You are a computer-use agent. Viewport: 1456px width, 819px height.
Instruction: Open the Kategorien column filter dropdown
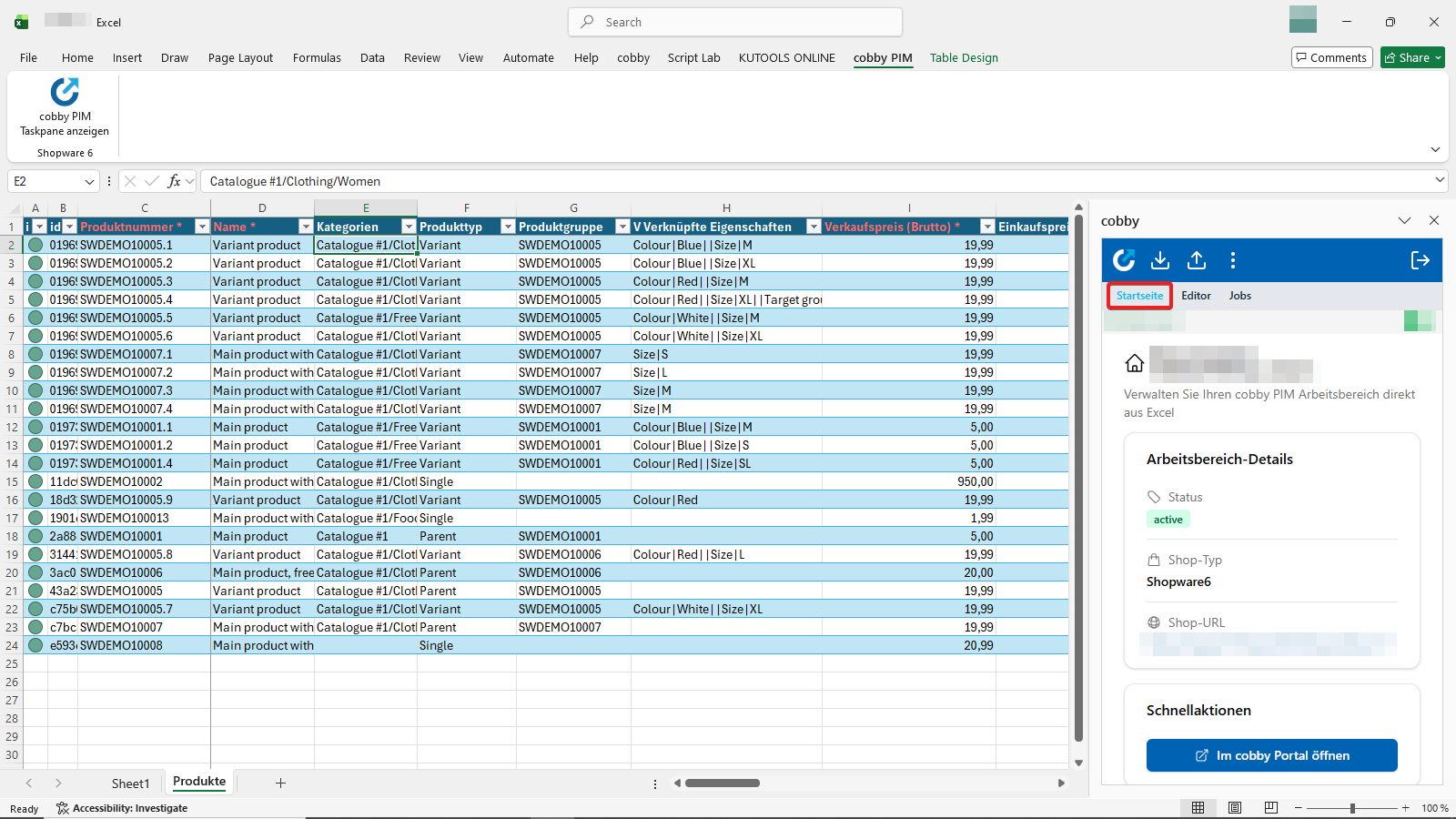[x=407, y=226]
